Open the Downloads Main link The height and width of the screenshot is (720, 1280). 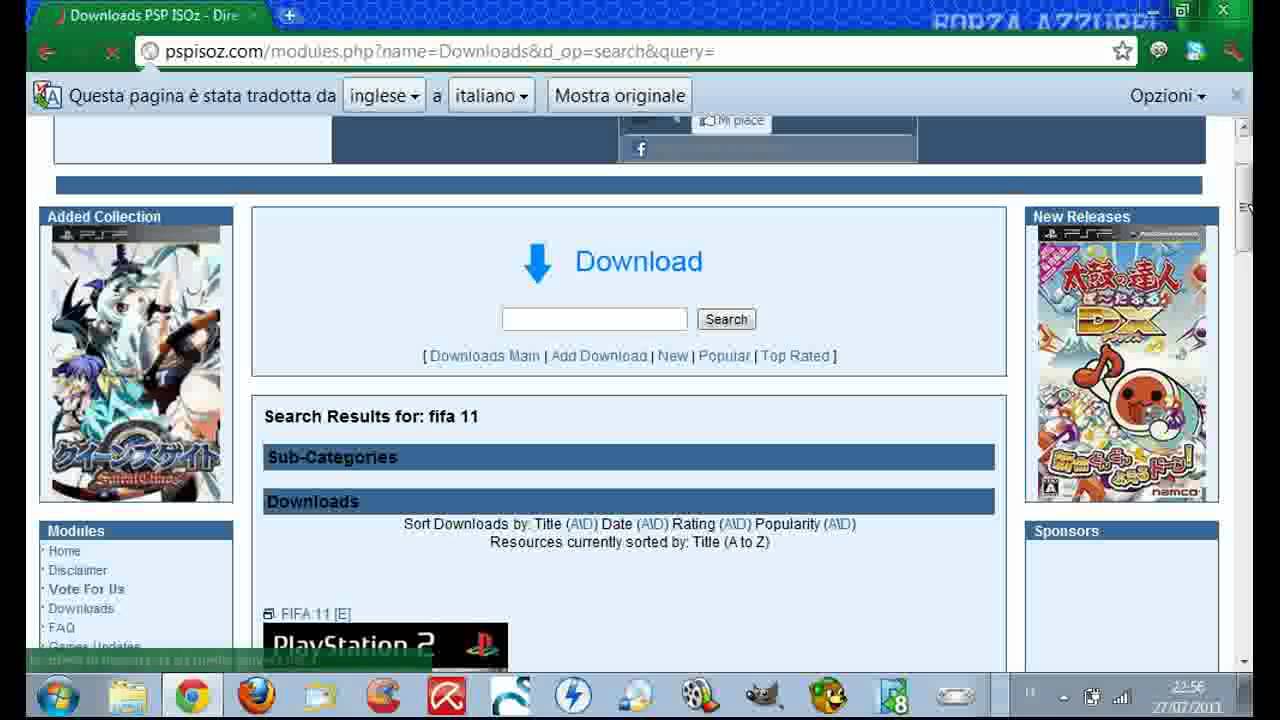pos(485,356)
